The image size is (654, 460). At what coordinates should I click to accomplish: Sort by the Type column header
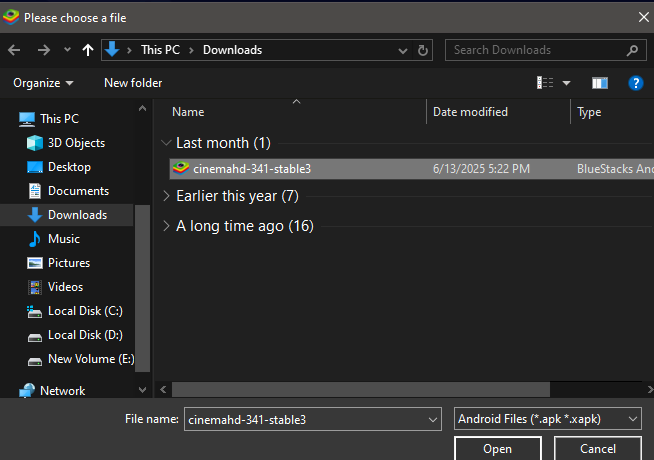[x=589, y=112]
